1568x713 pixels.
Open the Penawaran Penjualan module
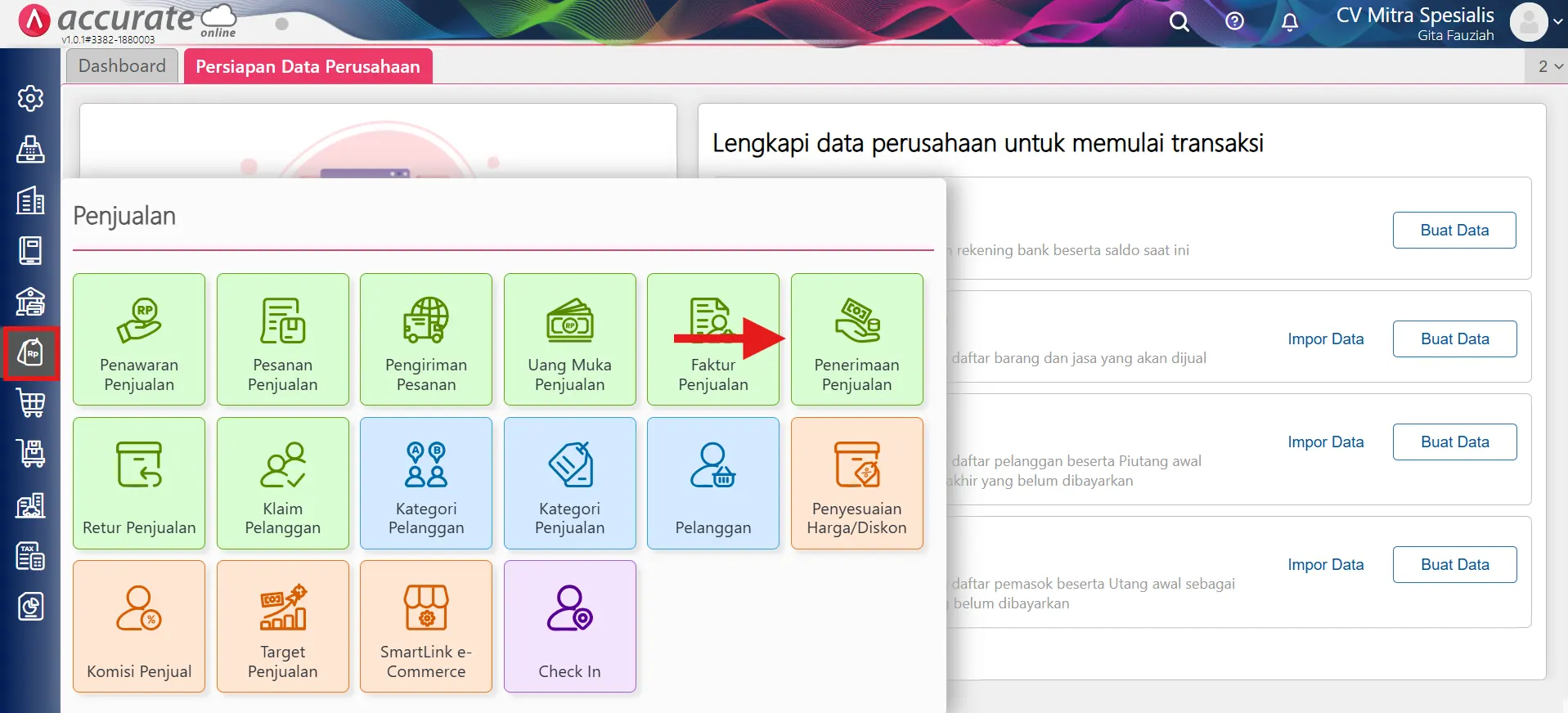click(x=139, y=339)
